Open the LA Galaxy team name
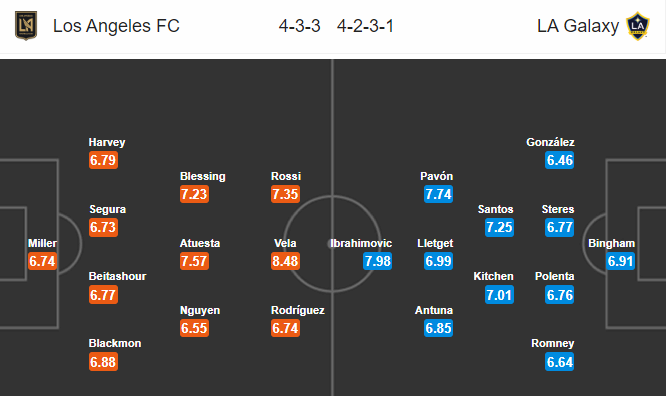The width and height of the screenshot is (666, 396). [578, 26]
